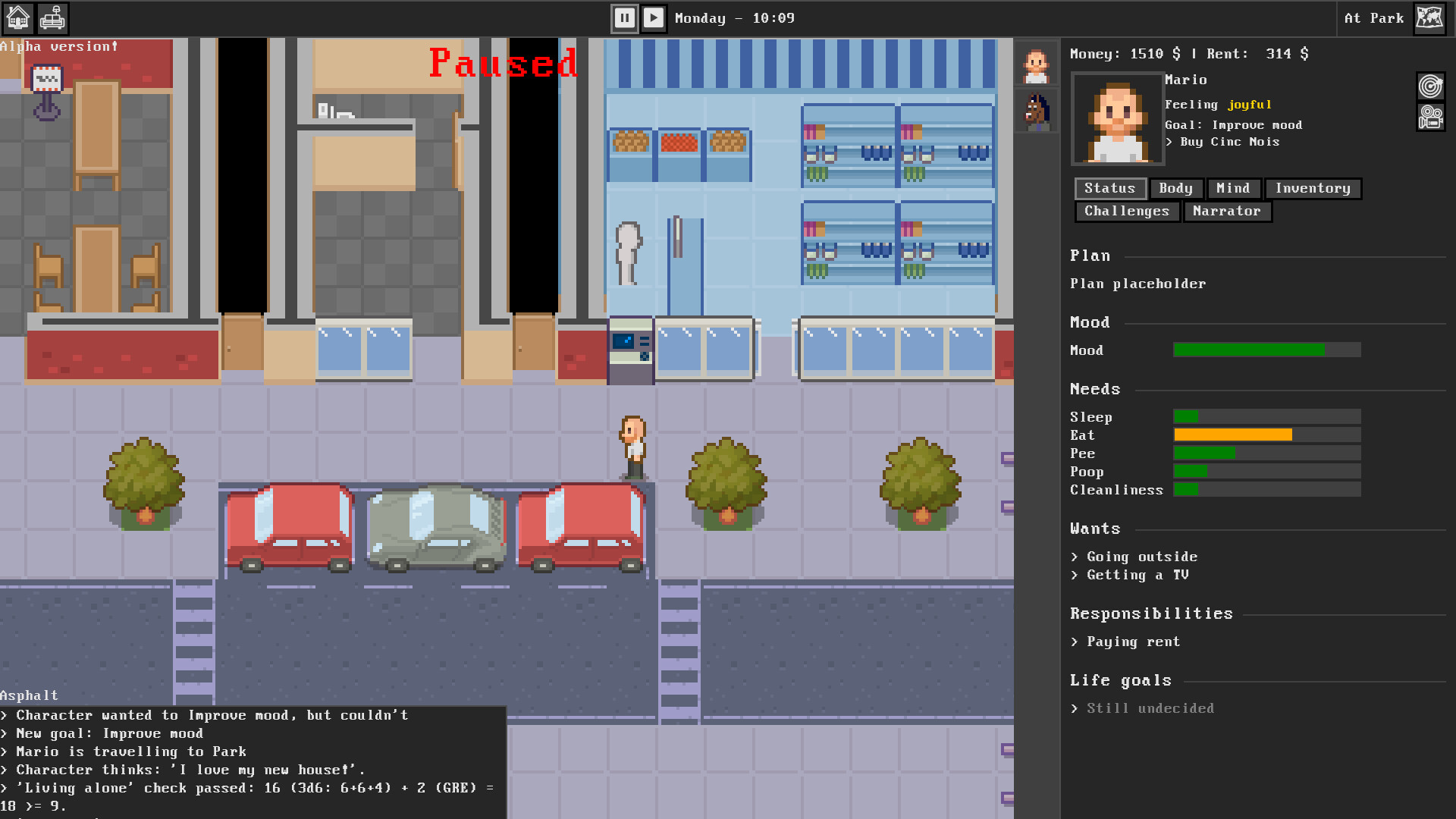The width and height of the screenshot is (1456, 819).
Task: Switch to the Body tab
Action: pyautogui.click(x=1175, y=188)
